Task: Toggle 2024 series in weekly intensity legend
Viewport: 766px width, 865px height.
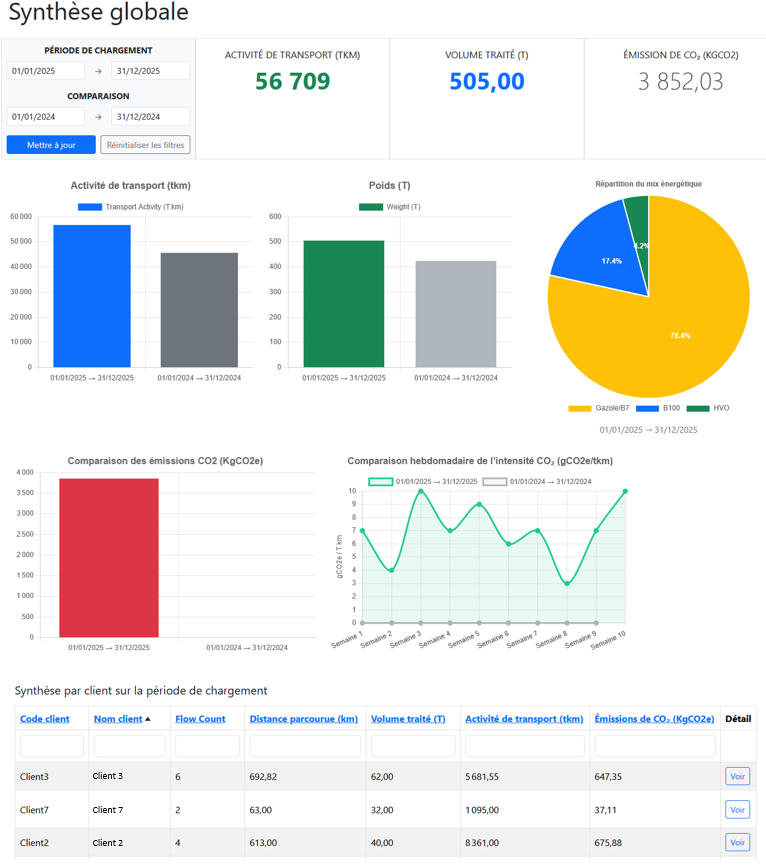Action: tap(537, 482)
